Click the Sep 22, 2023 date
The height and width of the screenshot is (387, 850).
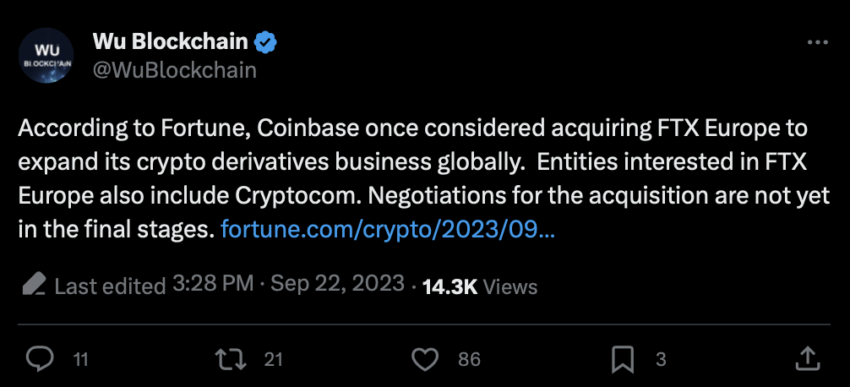coord(337,283)
